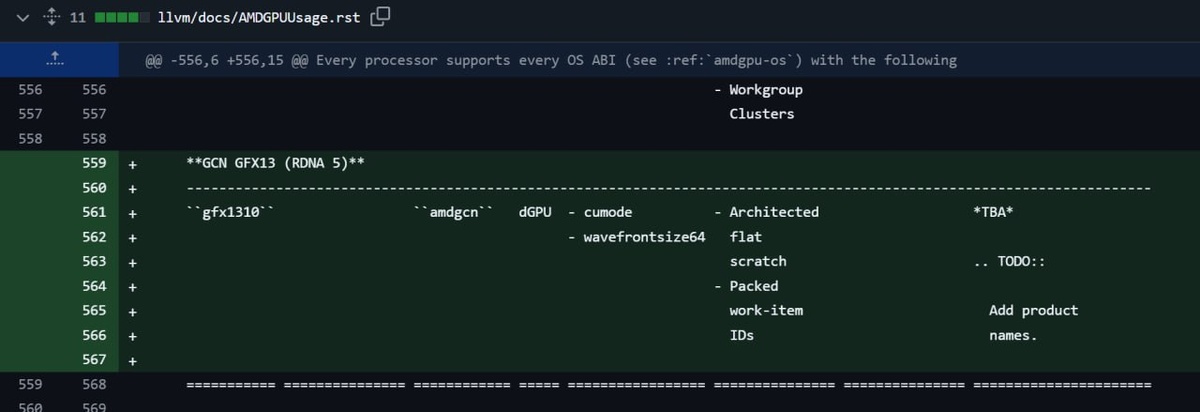Copy the AMDGPUUsage.rst file path
This screenshot has width=1200, height=412.
(x=380, y=17)
